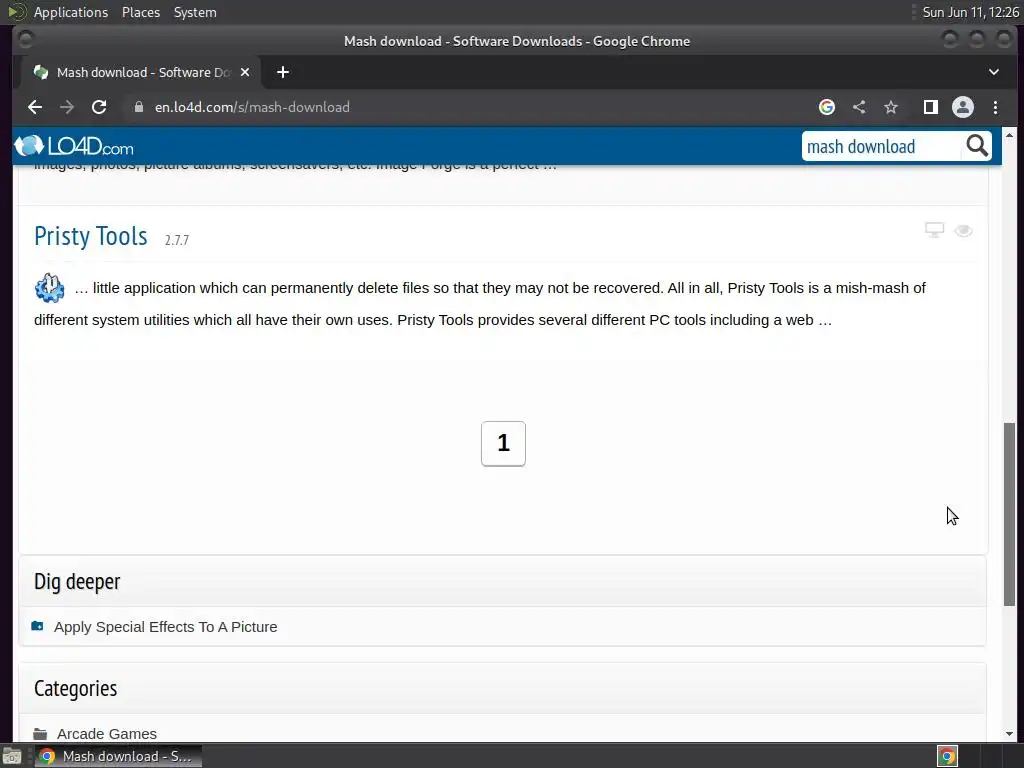Open the Google account icon in address bar

click(827, 107)
